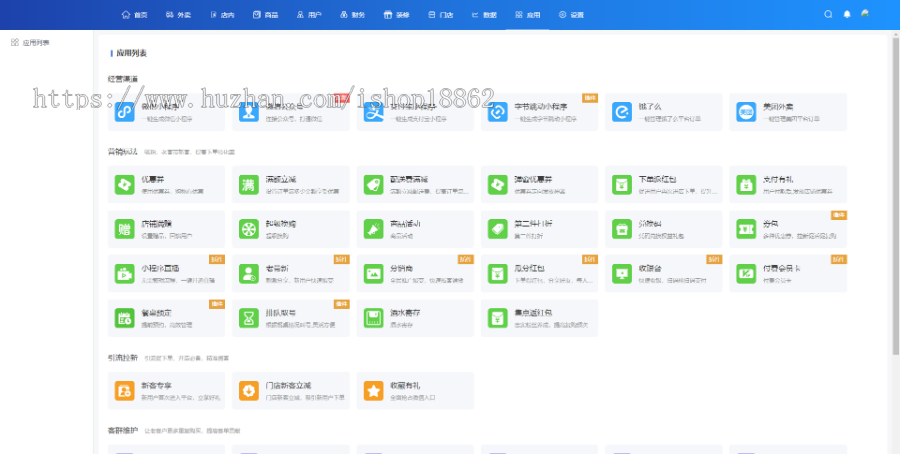Open the 付费会员卡 paid membership card

tap(788, 274)
